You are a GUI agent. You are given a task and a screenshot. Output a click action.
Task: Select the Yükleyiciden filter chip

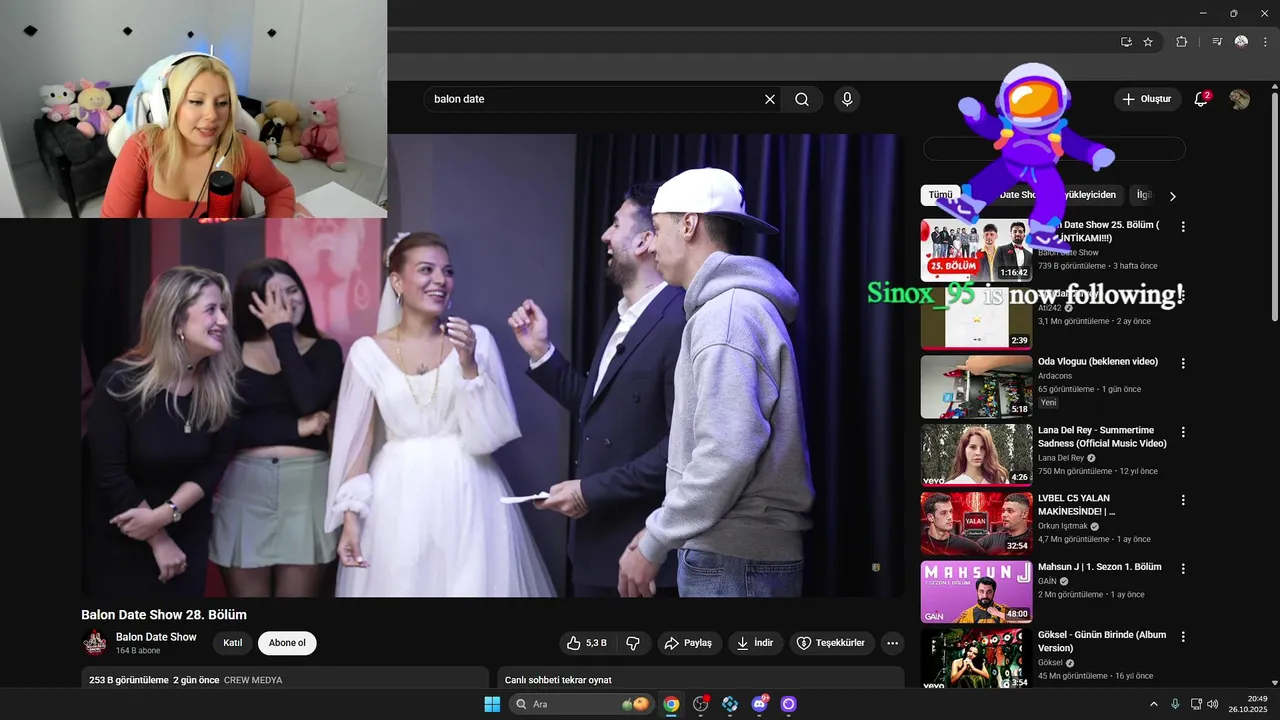(x=1089, y=195)
